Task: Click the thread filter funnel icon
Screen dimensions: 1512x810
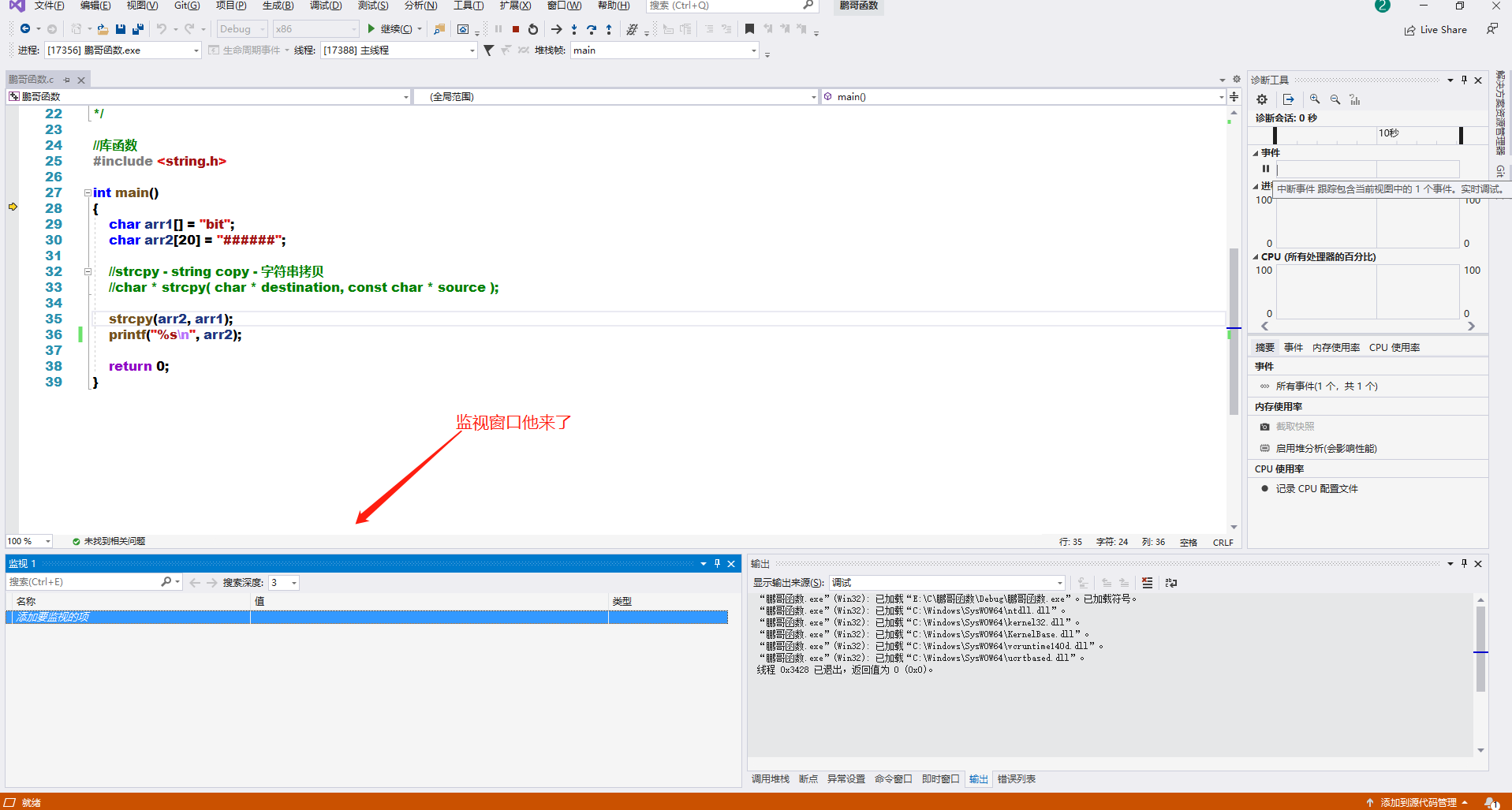Action: [489, 50]
